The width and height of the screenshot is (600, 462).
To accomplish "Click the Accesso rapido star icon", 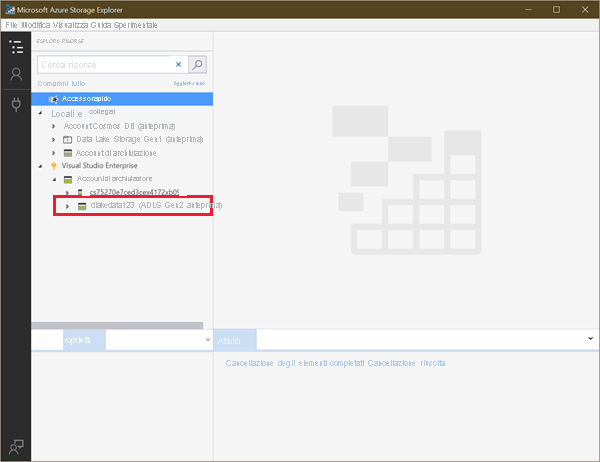I will [54, 99].
